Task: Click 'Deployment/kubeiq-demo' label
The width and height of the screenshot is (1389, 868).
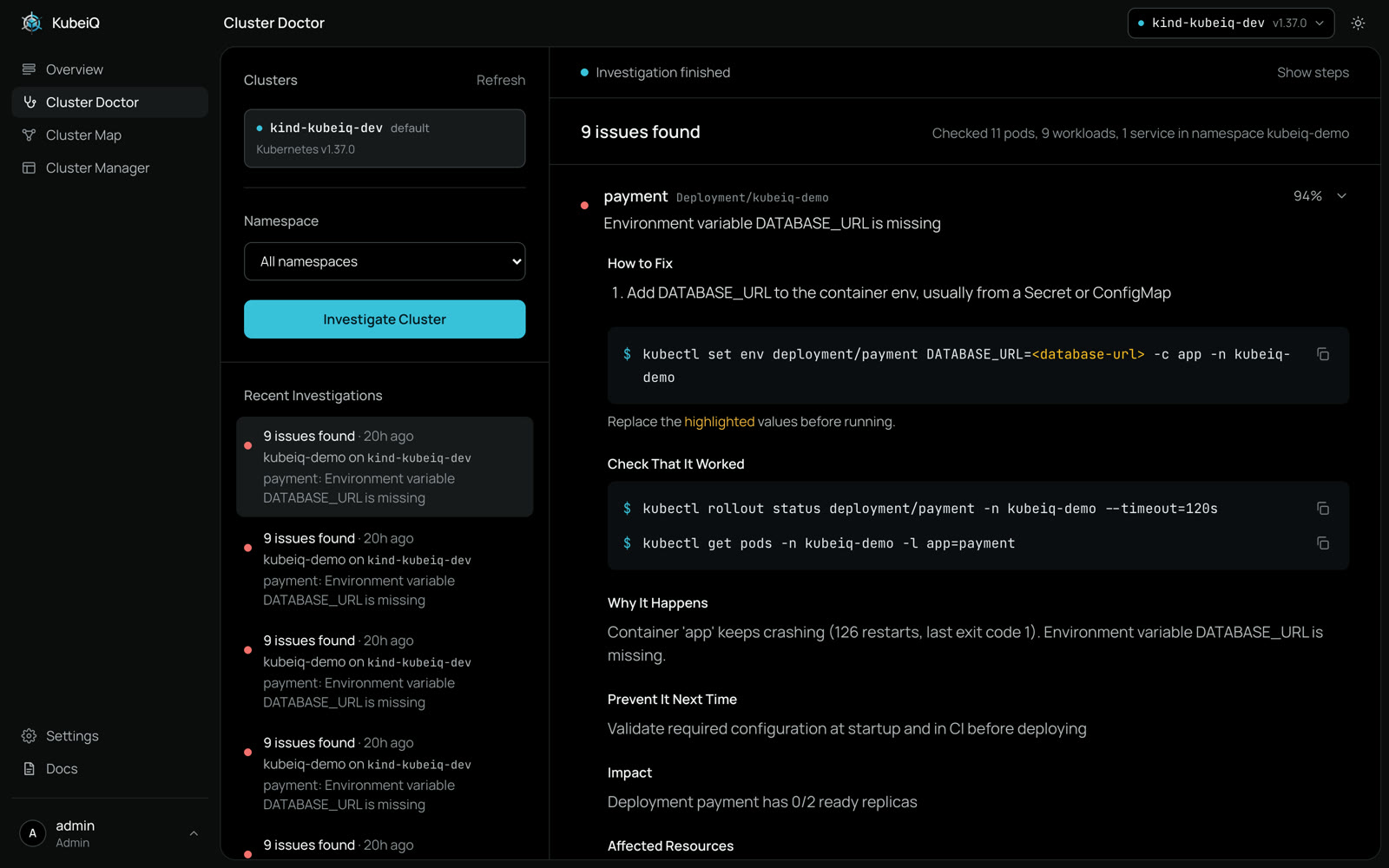Action: [752, 198]
